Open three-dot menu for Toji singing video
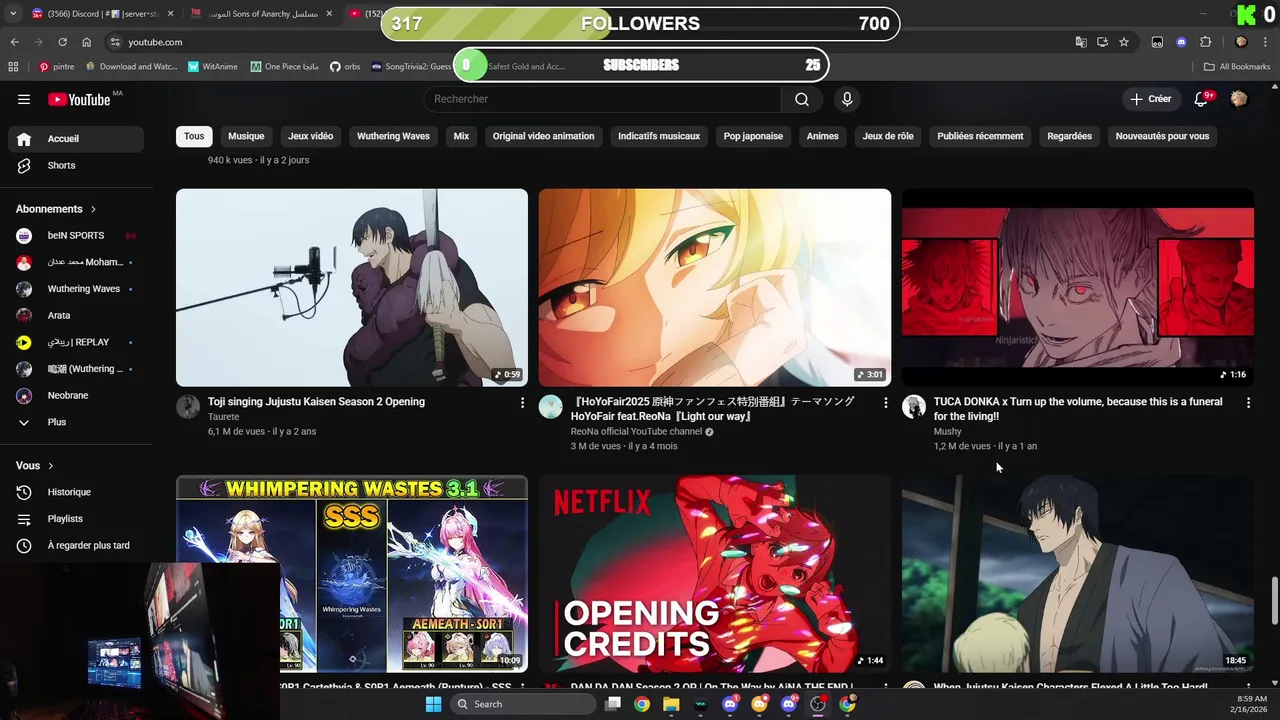This screenshot has width=1280, height=720. click(x=522, y=402)
